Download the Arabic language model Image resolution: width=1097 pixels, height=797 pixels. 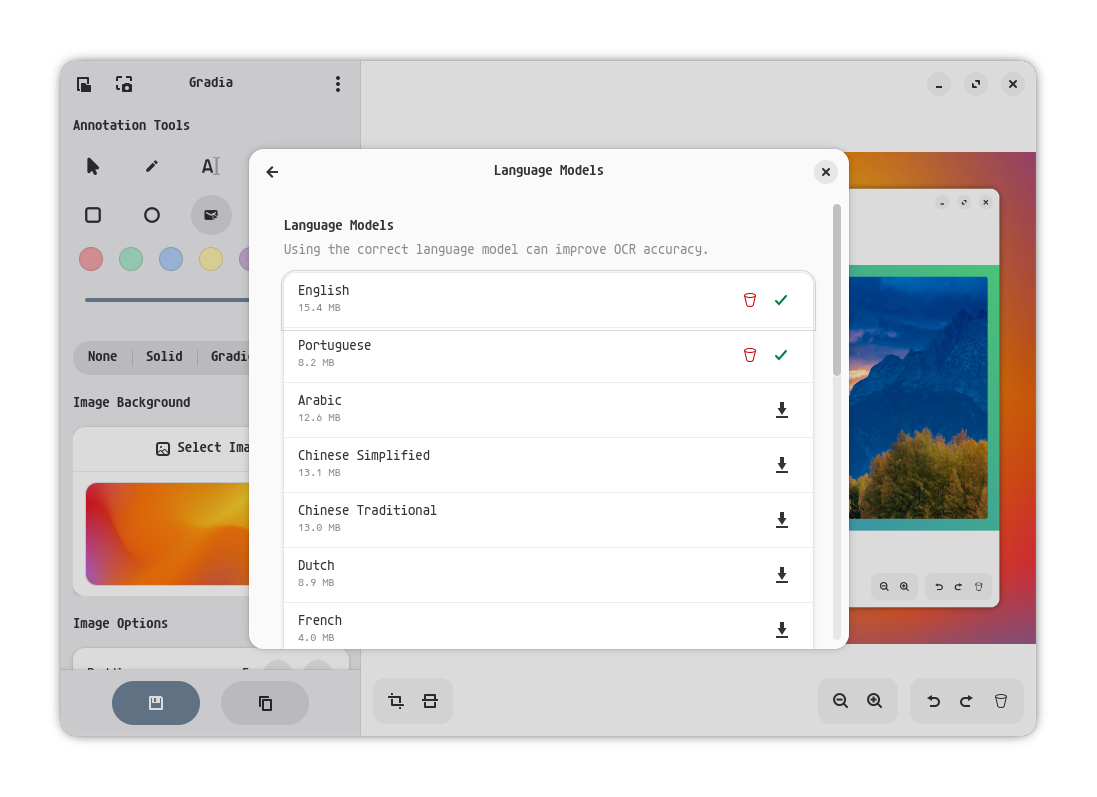[x=781, y=409]
